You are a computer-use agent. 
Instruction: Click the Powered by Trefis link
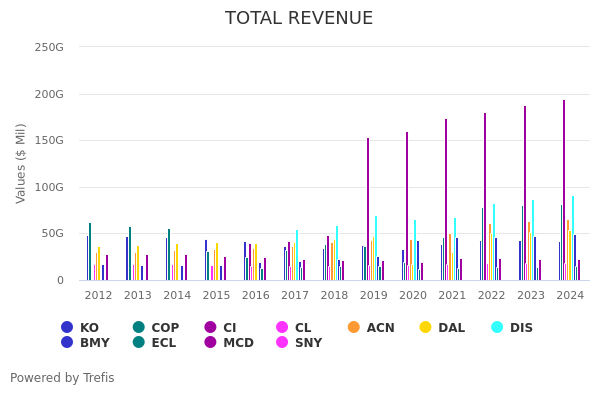[x=62, y=378]
